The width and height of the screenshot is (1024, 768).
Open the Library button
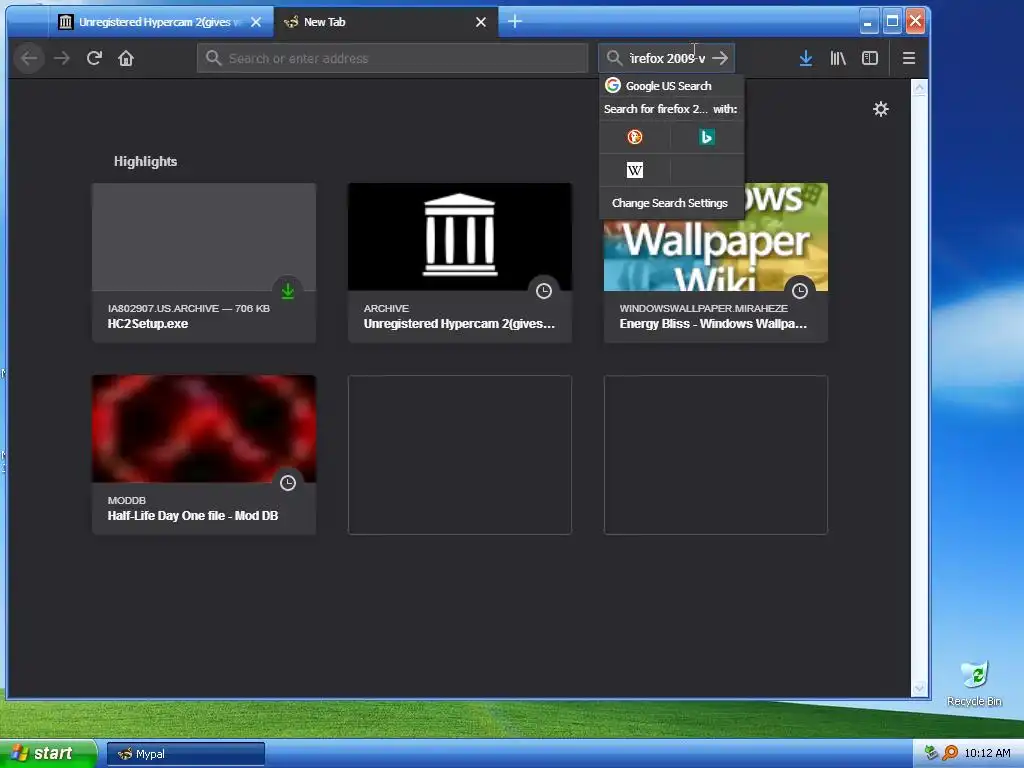[x=838, y=58]
